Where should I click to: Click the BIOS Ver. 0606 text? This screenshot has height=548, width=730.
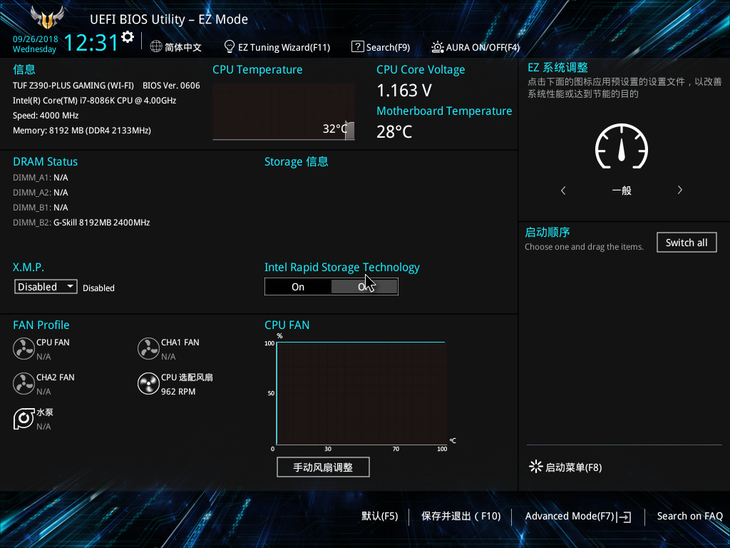(x=171, y=86)
